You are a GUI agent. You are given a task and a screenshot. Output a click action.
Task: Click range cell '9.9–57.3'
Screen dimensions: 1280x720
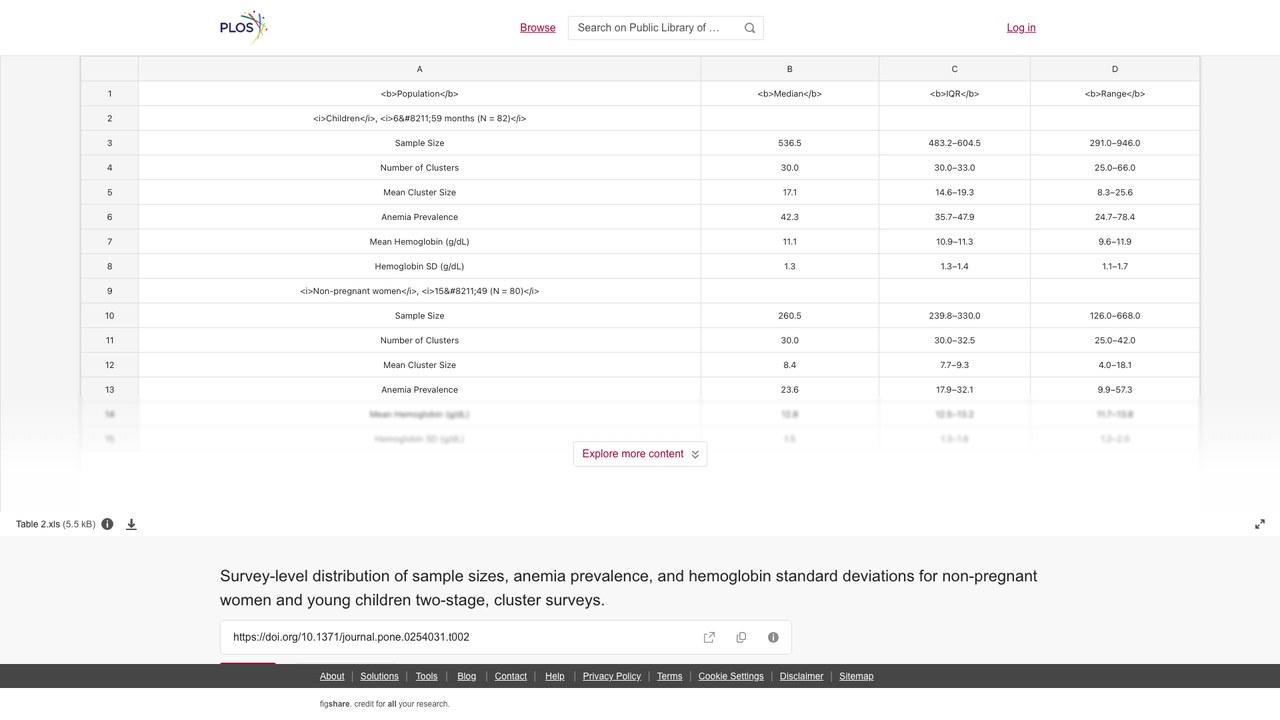[1115, 390]
